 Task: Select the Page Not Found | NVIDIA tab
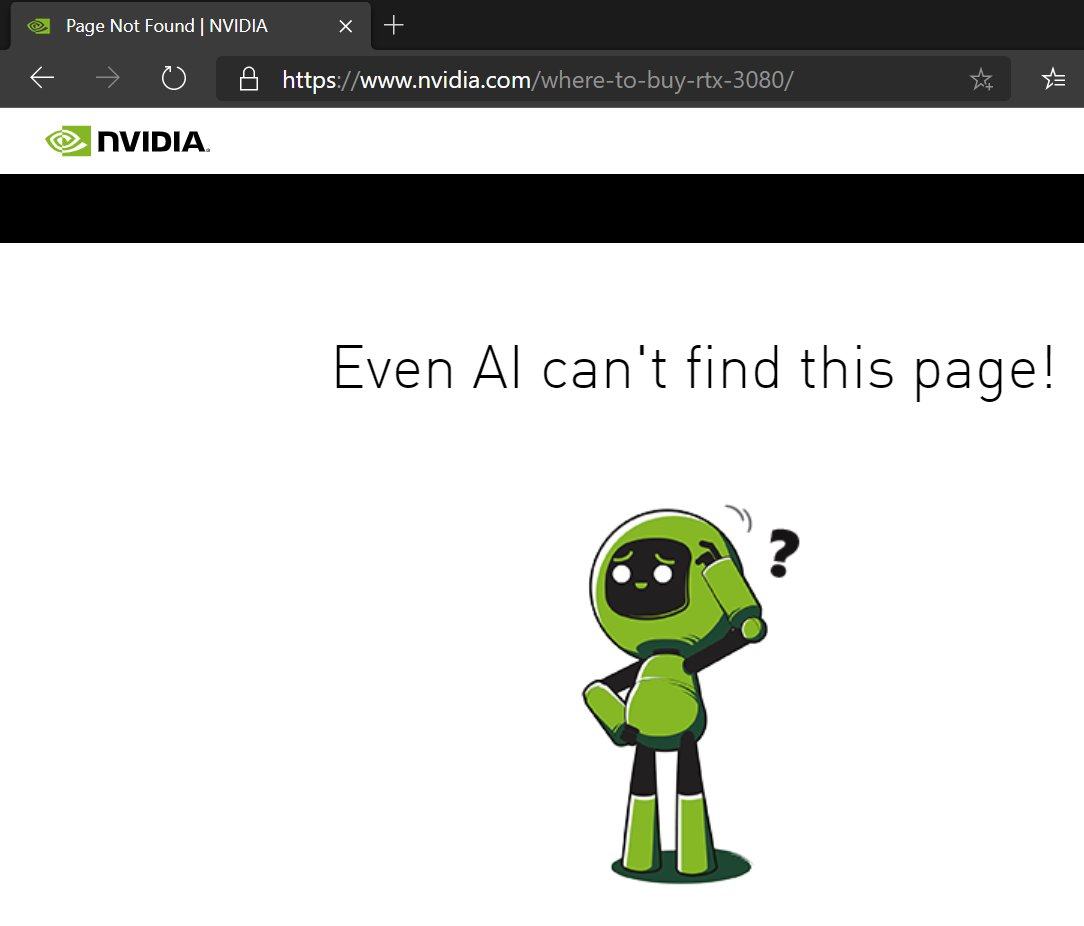pyautogui.click(x=191, y=26)
